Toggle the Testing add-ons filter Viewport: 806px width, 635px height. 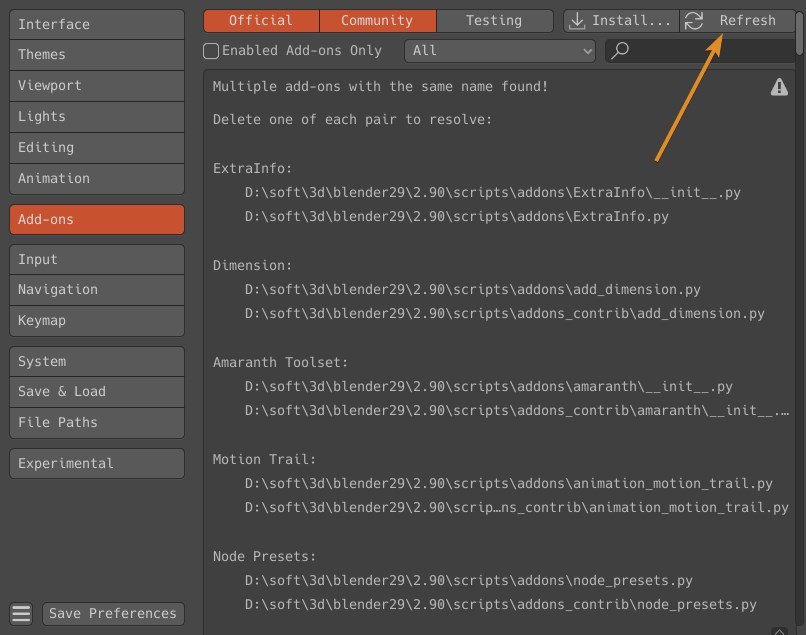tap(494, 20)
